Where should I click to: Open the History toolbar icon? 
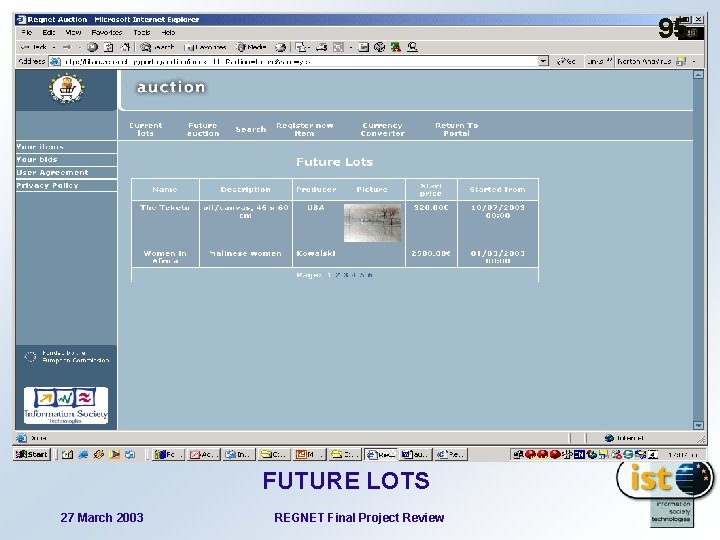click(x=281, y=47)
